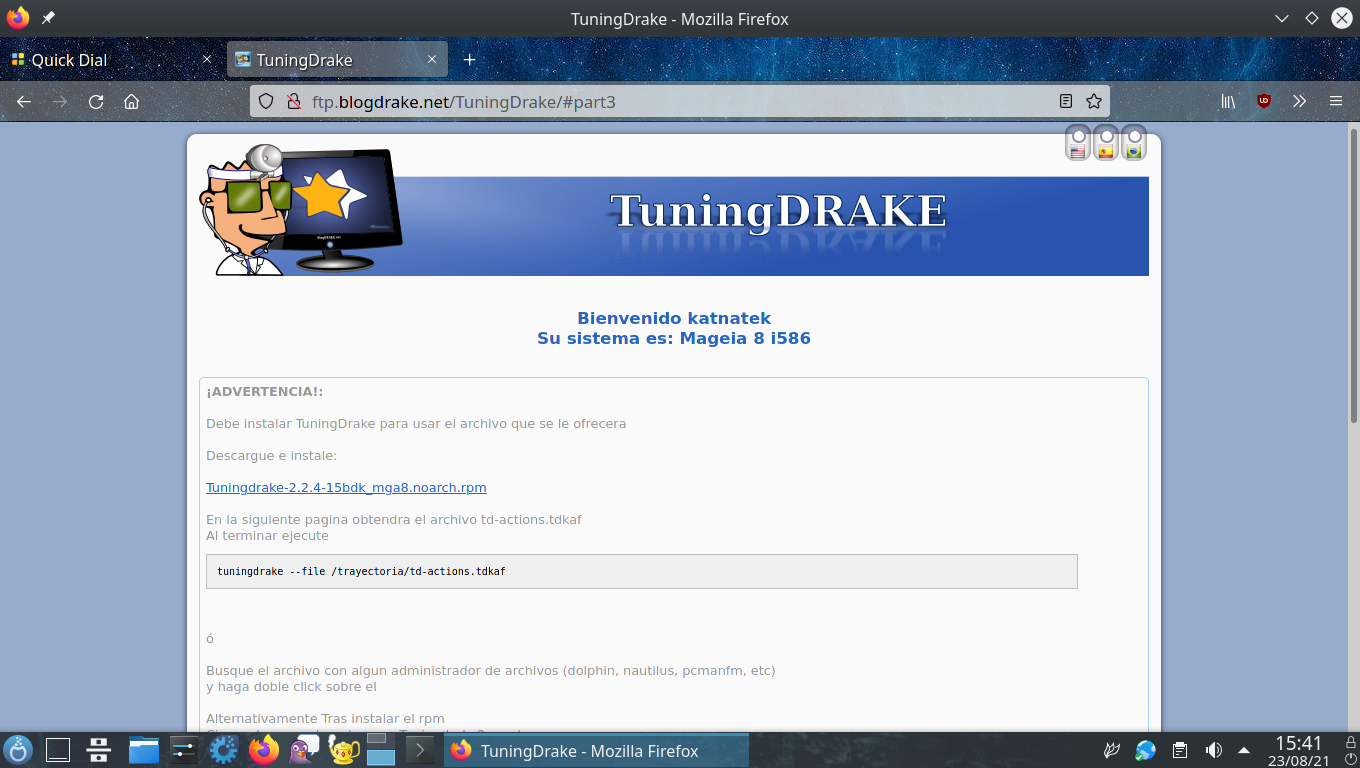This screenshot has height=768, width=1360.
Task: Bookmark this page with the star
Action: pyautogui.click(x=1094, y=101)
